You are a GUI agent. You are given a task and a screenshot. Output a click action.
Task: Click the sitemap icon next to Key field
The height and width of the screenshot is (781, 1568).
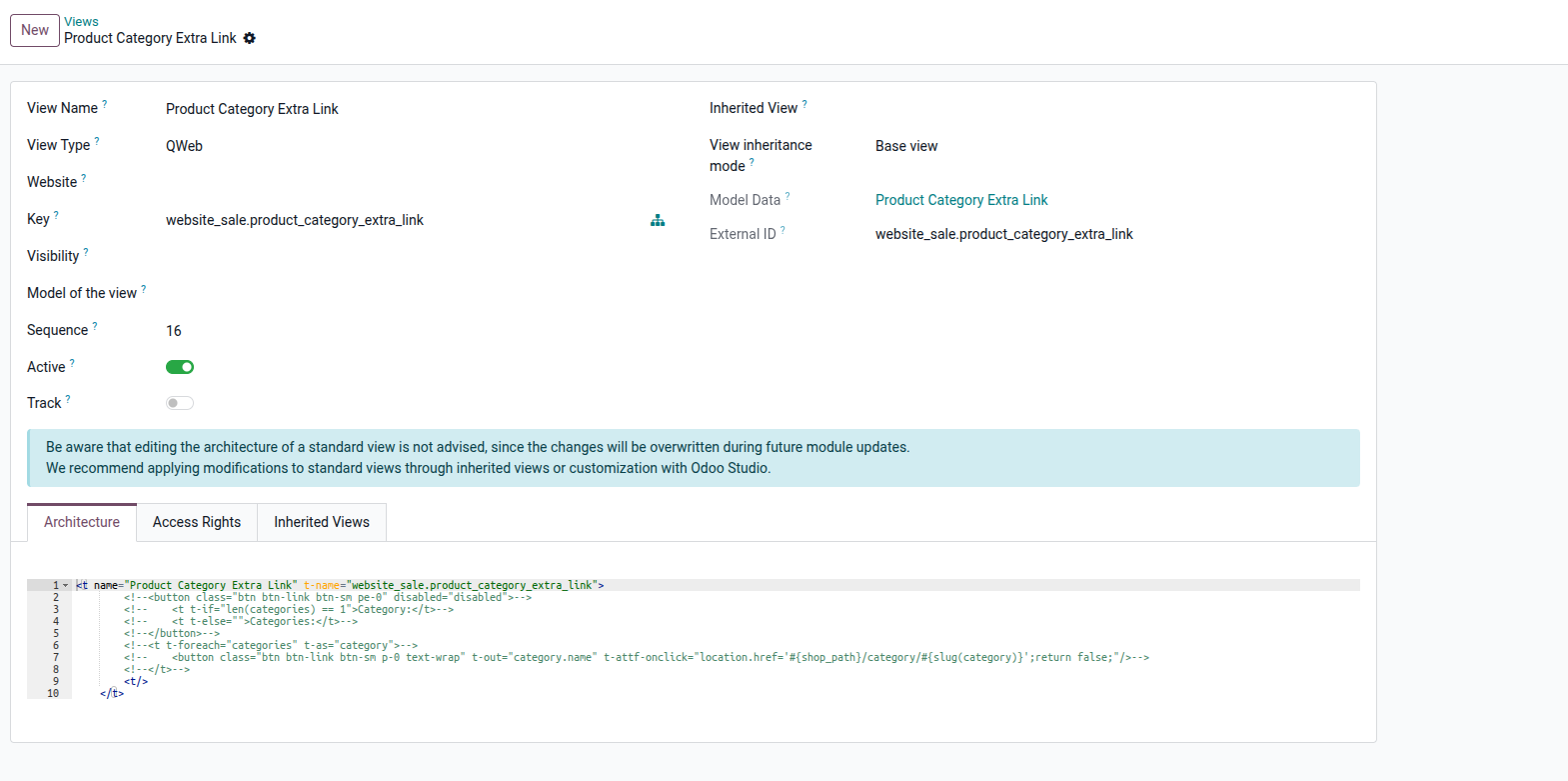pyautogui.click(x=658, y=220)
